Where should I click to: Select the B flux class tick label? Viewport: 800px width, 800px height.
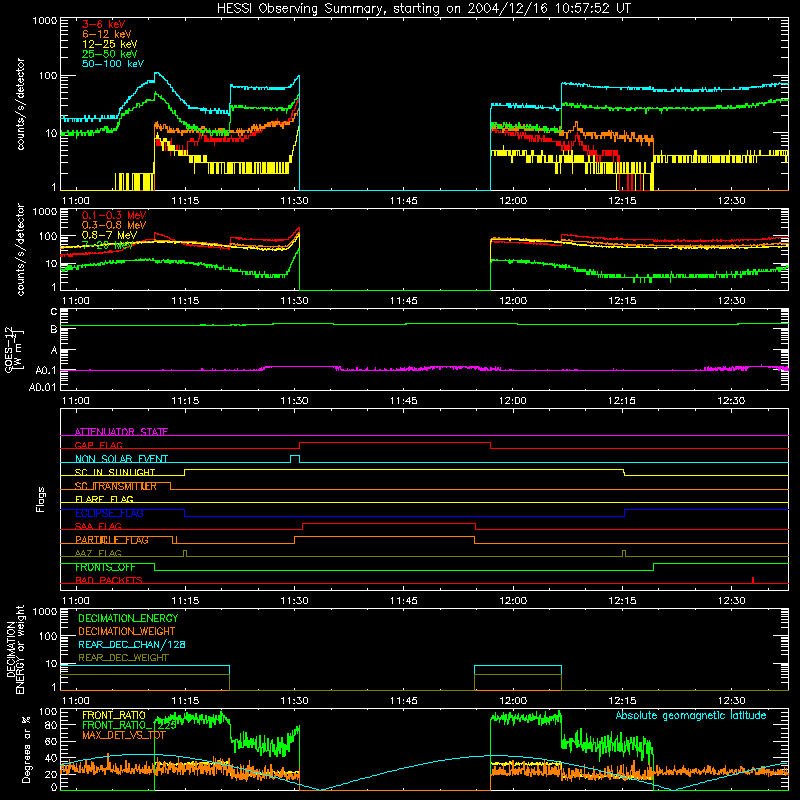54,330
